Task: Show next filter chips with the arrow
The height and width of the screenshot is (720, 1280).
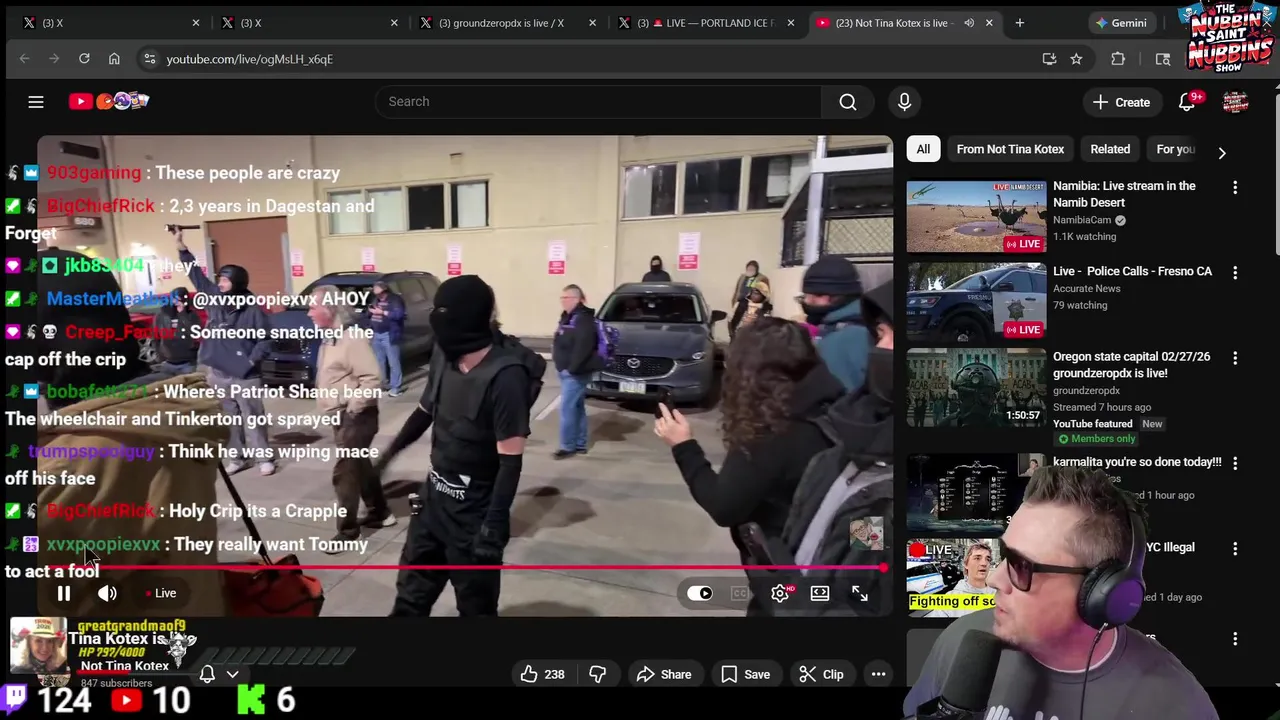Action: pos(1221,153)
